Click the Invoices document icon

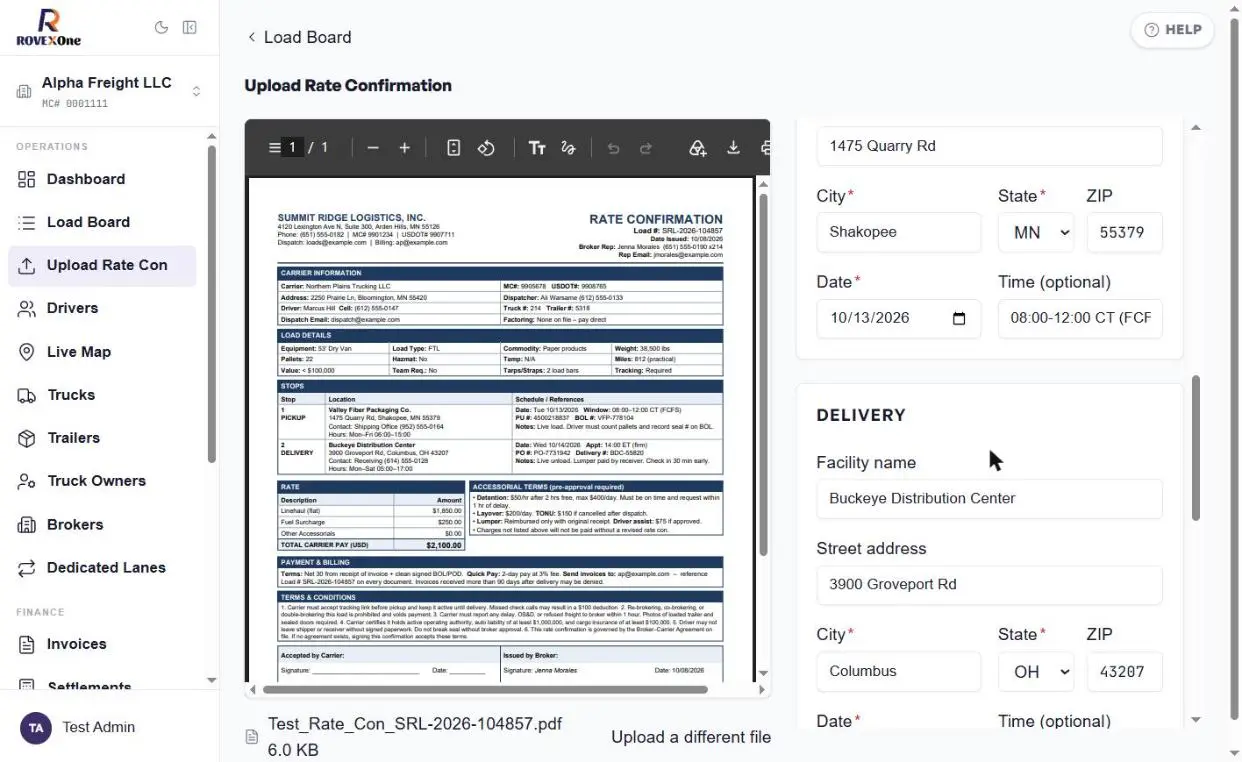[x=27, y=644]
